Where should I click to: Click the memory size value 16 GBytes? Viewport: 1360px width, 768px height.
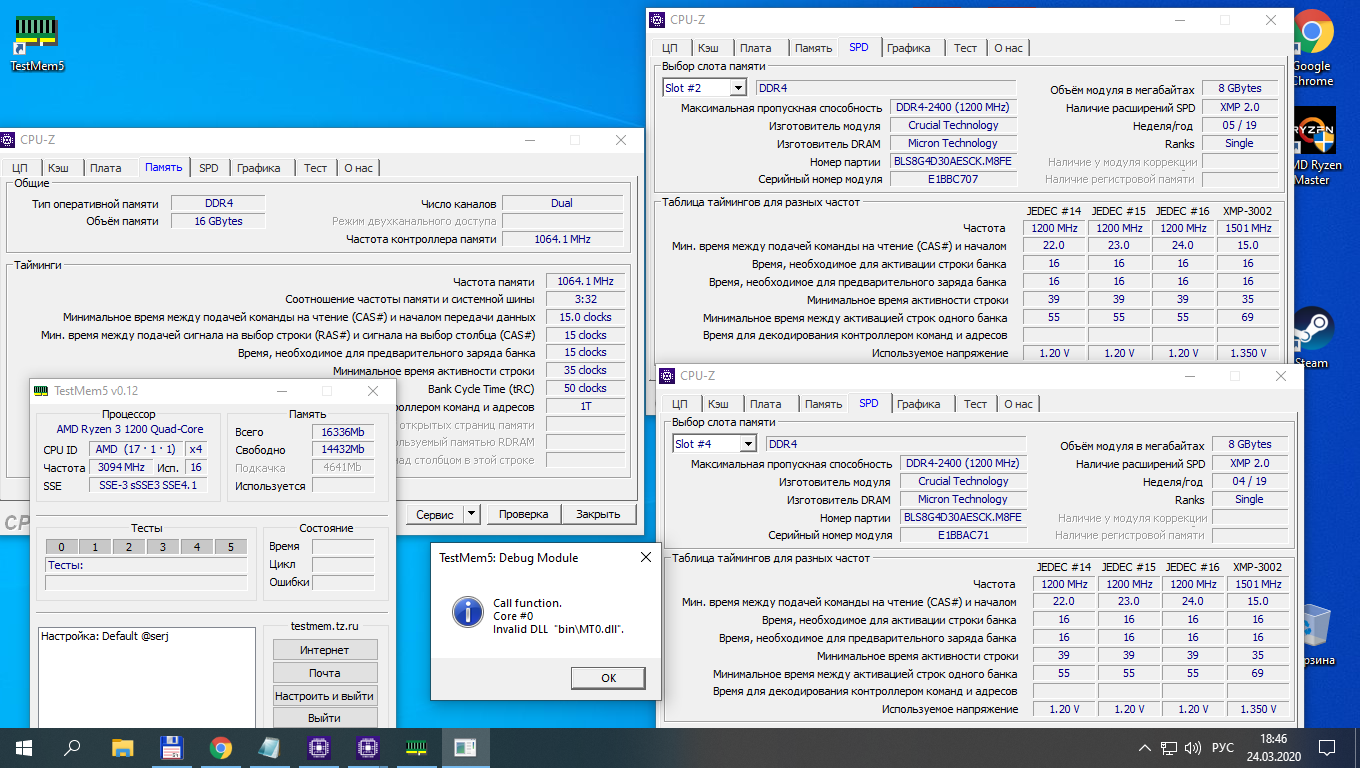click(x=217, y=221)
